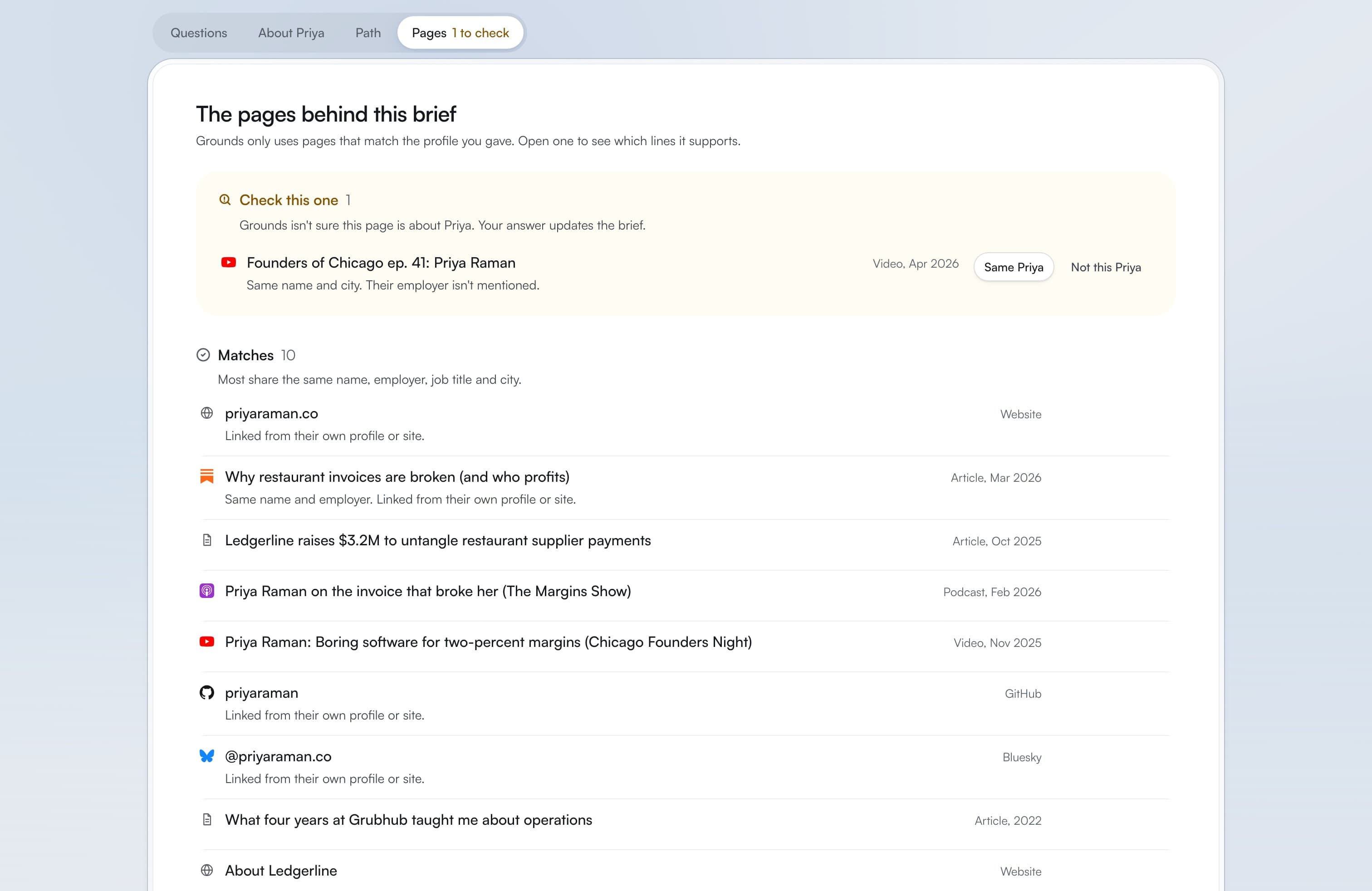Open the About Priya tab
Image resolution: width=1372 pixels, height=891 pixels.
click(x=291, y=33)
